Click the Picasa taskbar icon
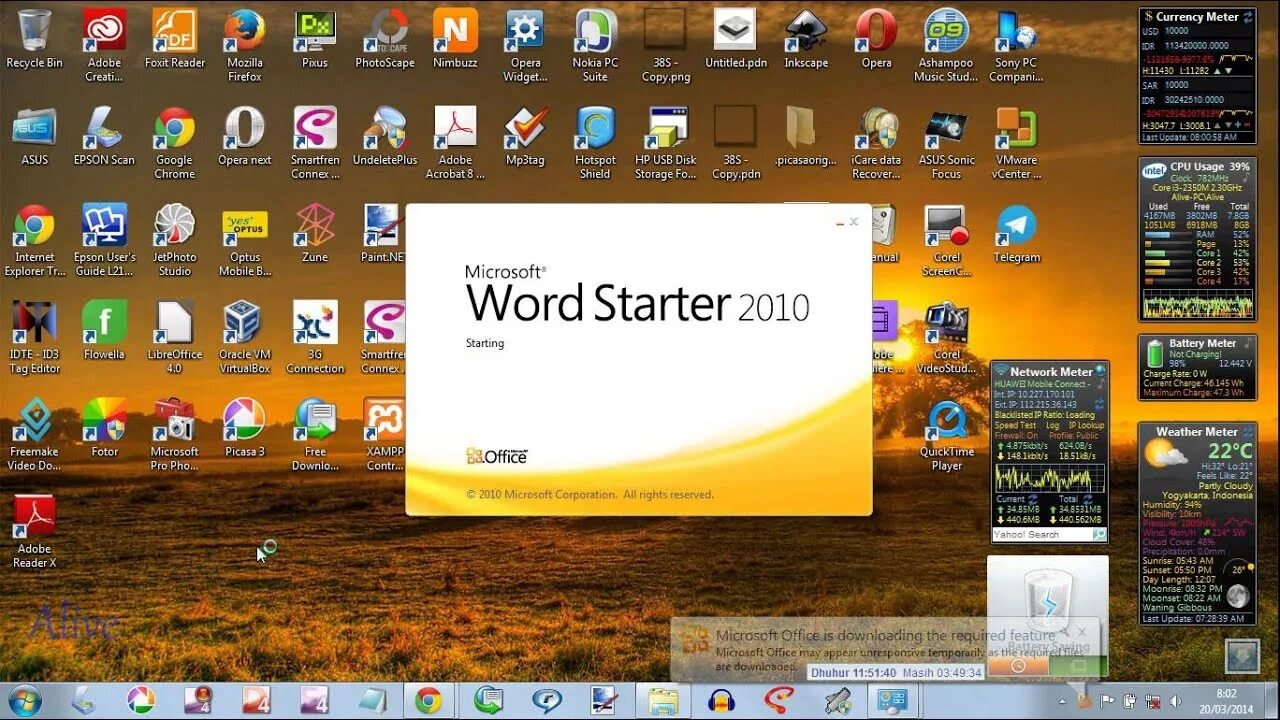 point(141,700)
